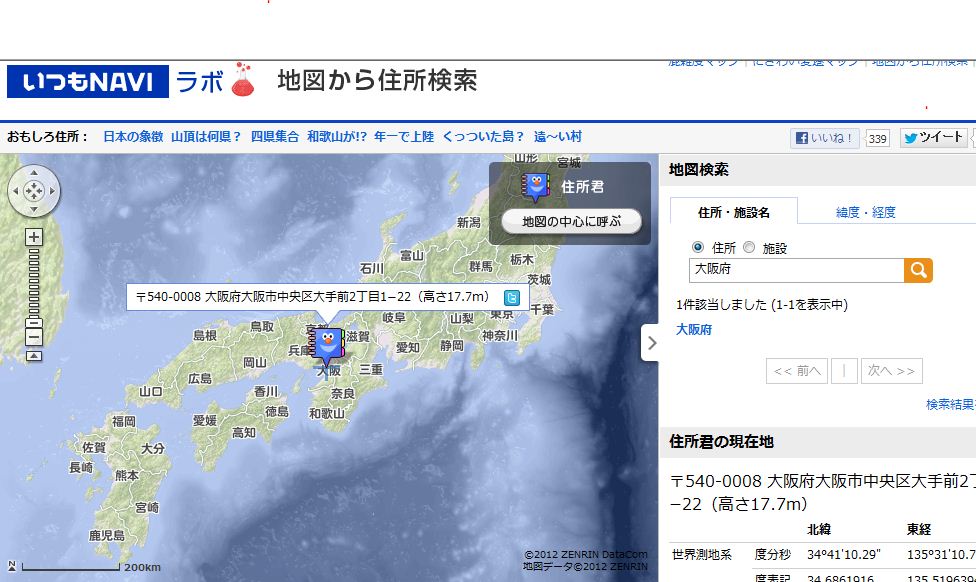
Task: Open the 遠〜い村 link
Action: coord(558,136)
